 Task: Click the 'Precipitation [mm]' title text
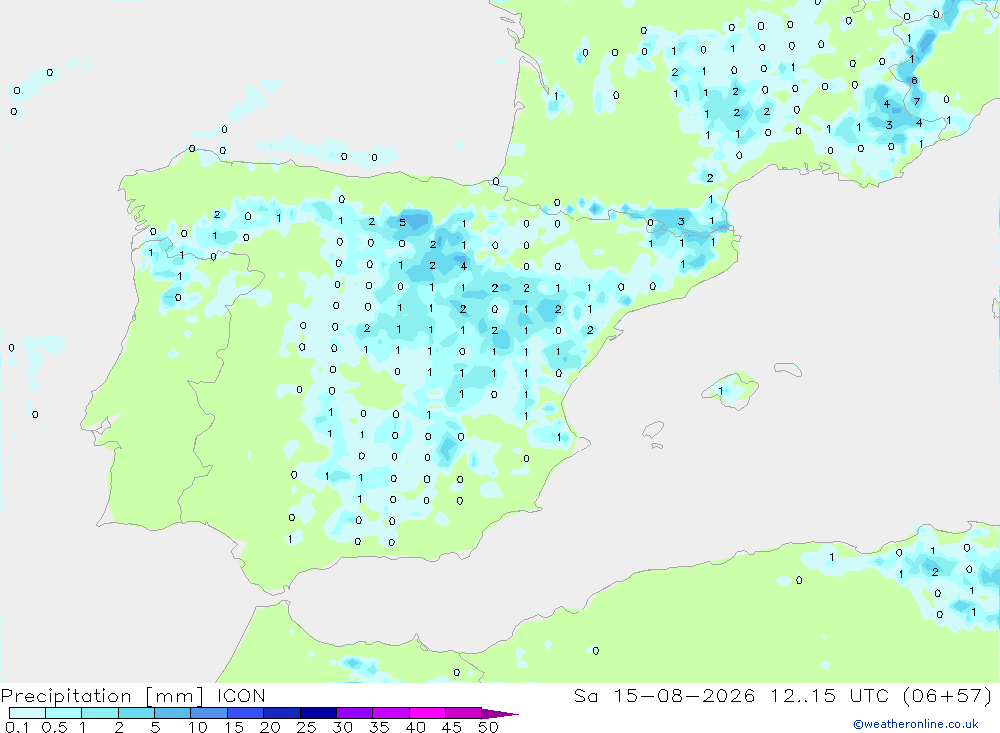[102, 696]
